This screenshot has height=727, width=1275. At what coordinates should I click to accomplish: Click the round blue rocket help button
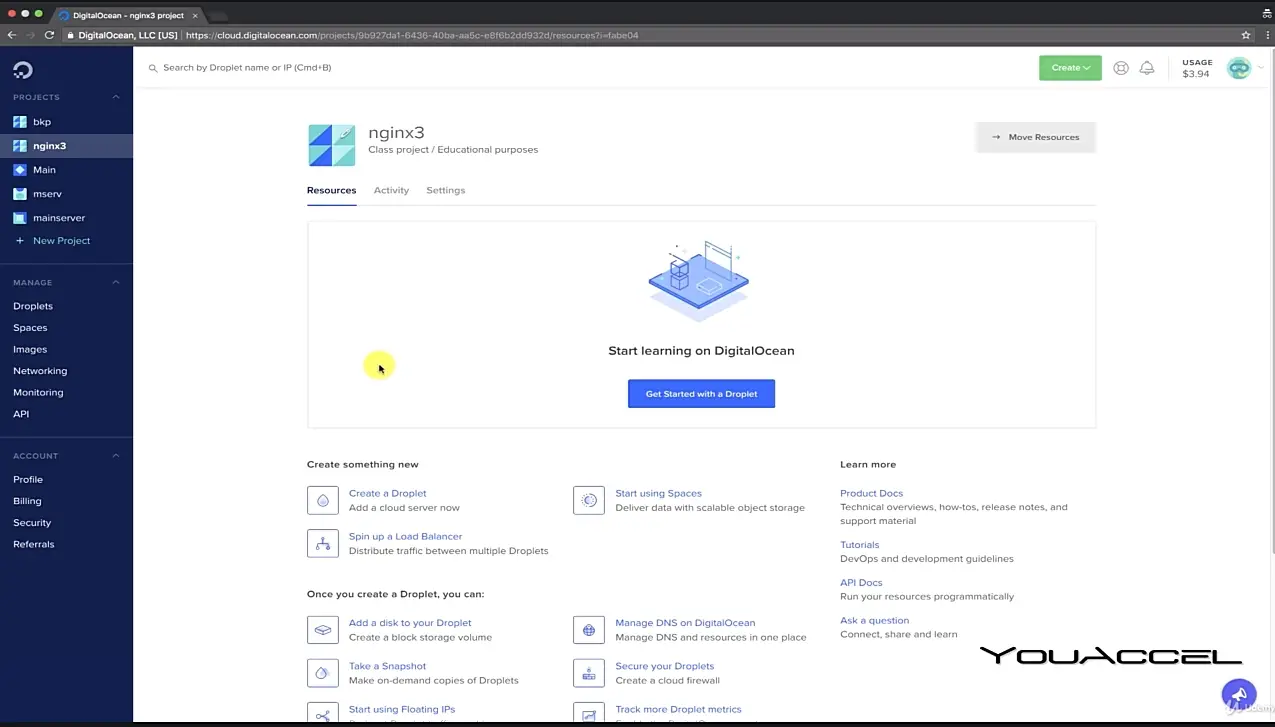(x=1238, y=694)
